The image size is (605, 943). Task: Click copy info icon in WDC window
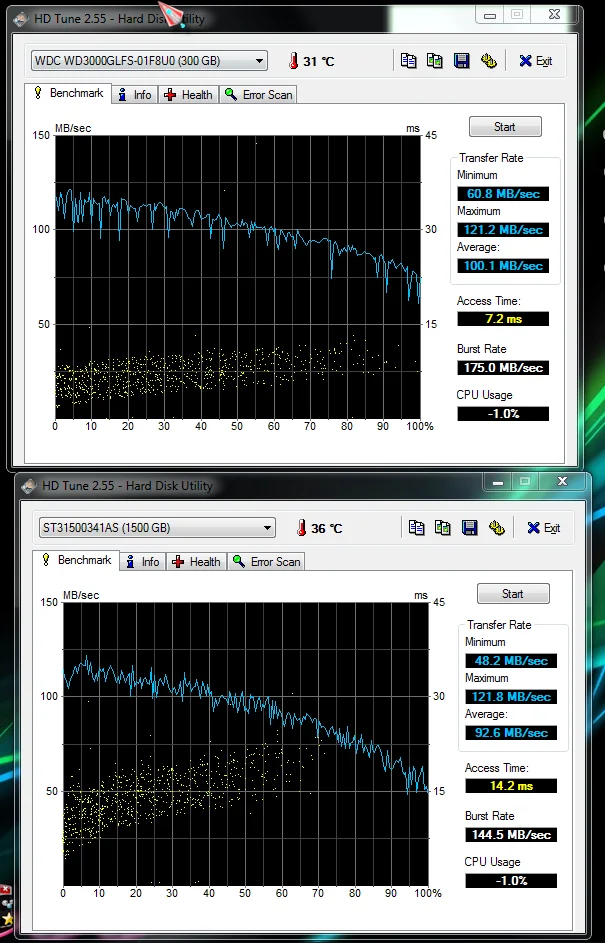[x=408, y=61]
